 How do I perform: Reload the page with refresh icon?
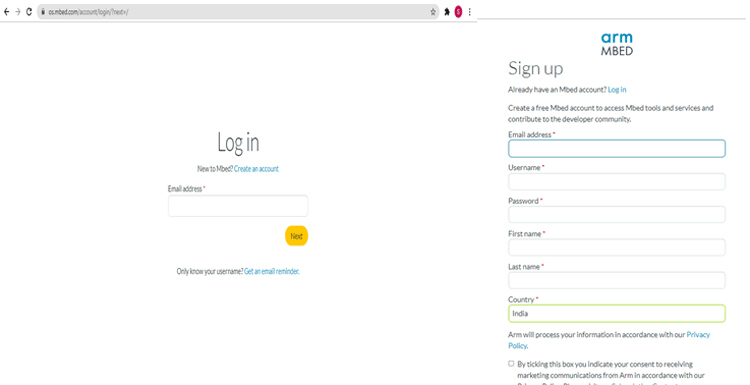[x=29, y=12]
